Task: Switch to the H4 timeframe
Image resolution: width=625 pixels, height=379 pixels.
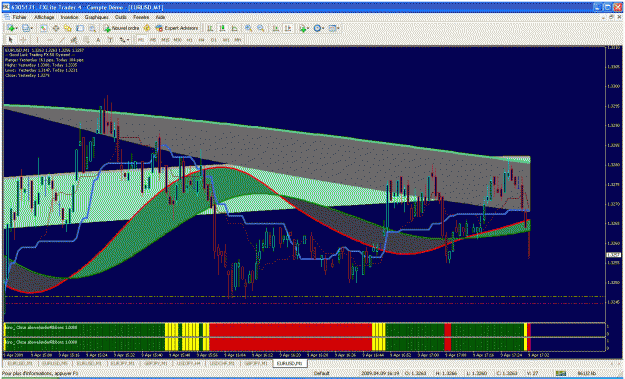Action: point(202,39)
